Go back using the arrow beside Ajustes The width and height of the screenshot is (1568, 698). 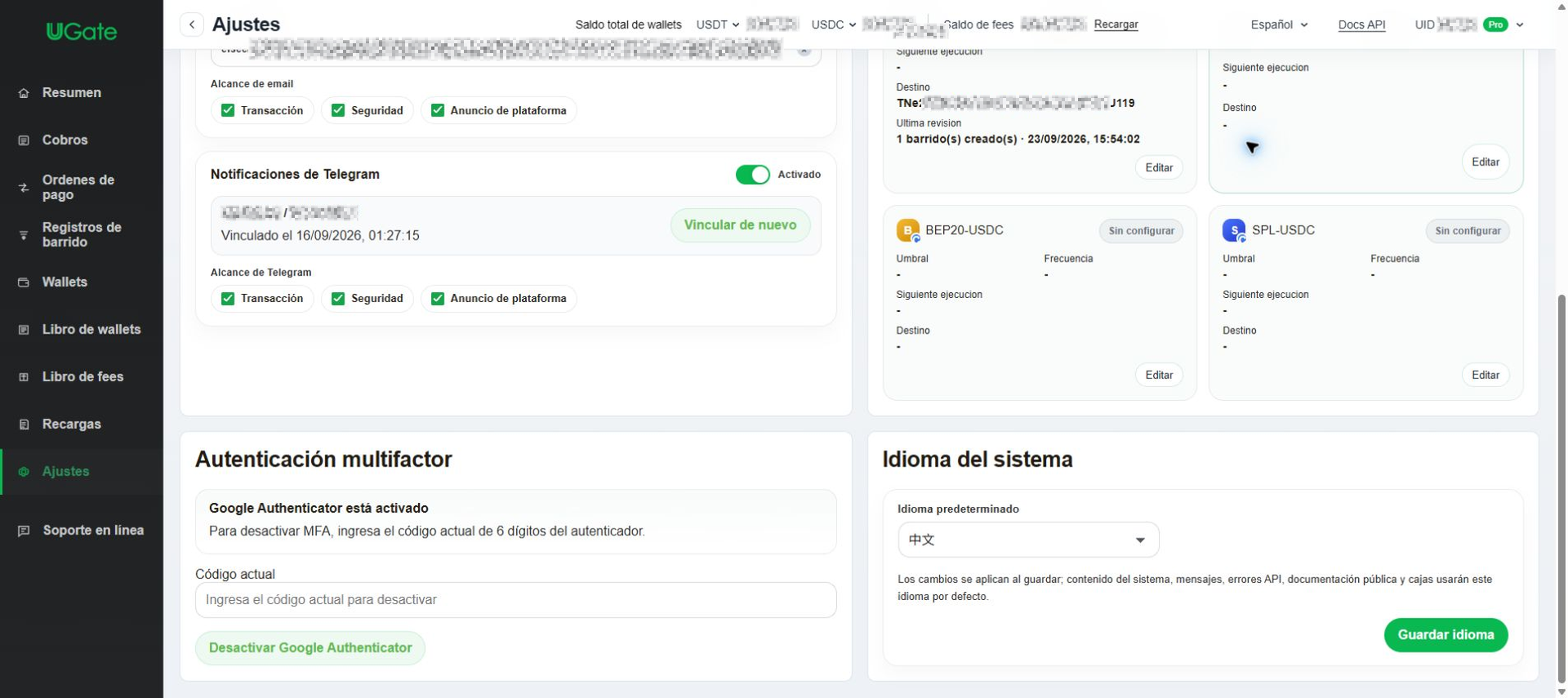pos(192,24)
